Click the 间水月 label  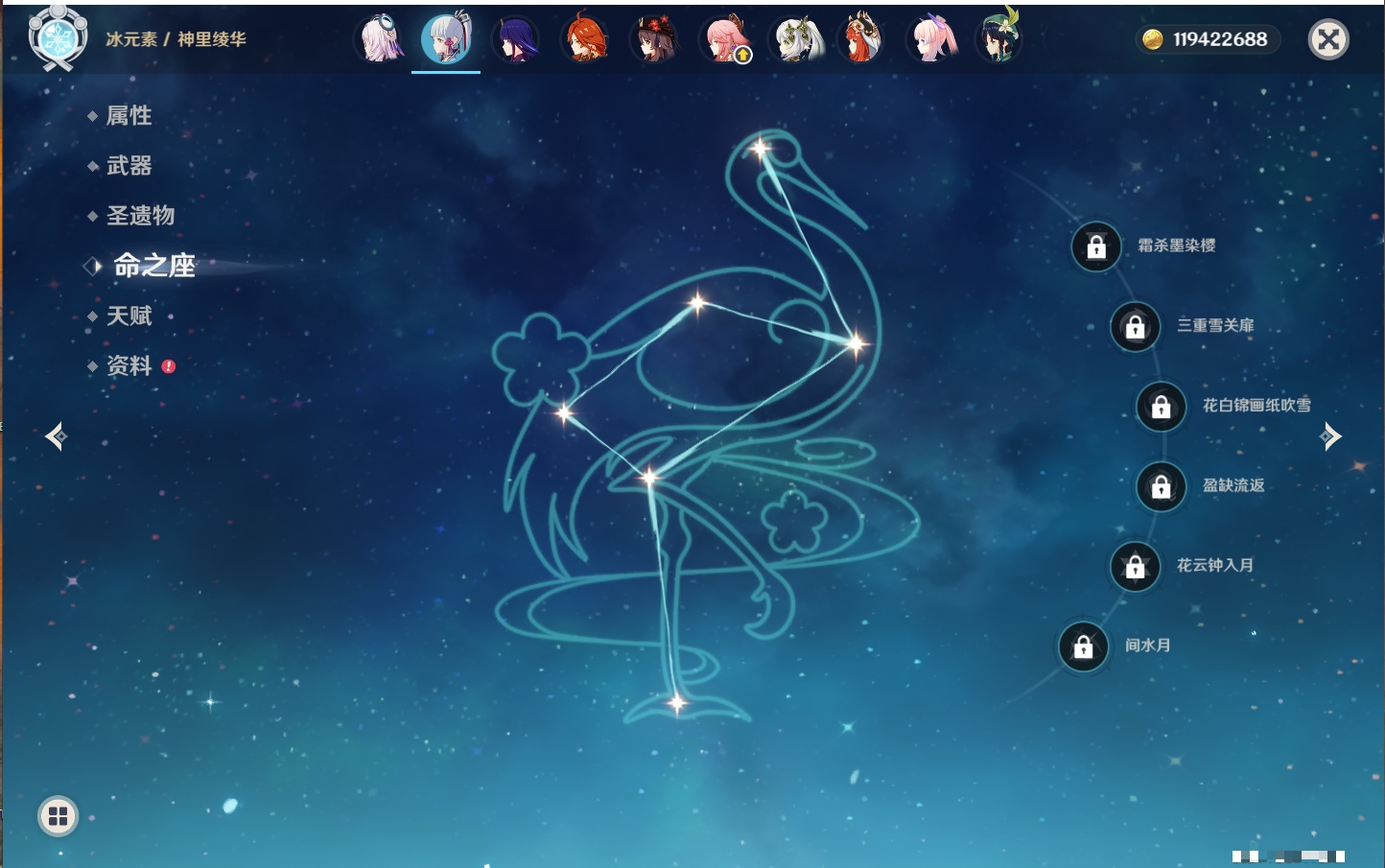coord(1147,645)
